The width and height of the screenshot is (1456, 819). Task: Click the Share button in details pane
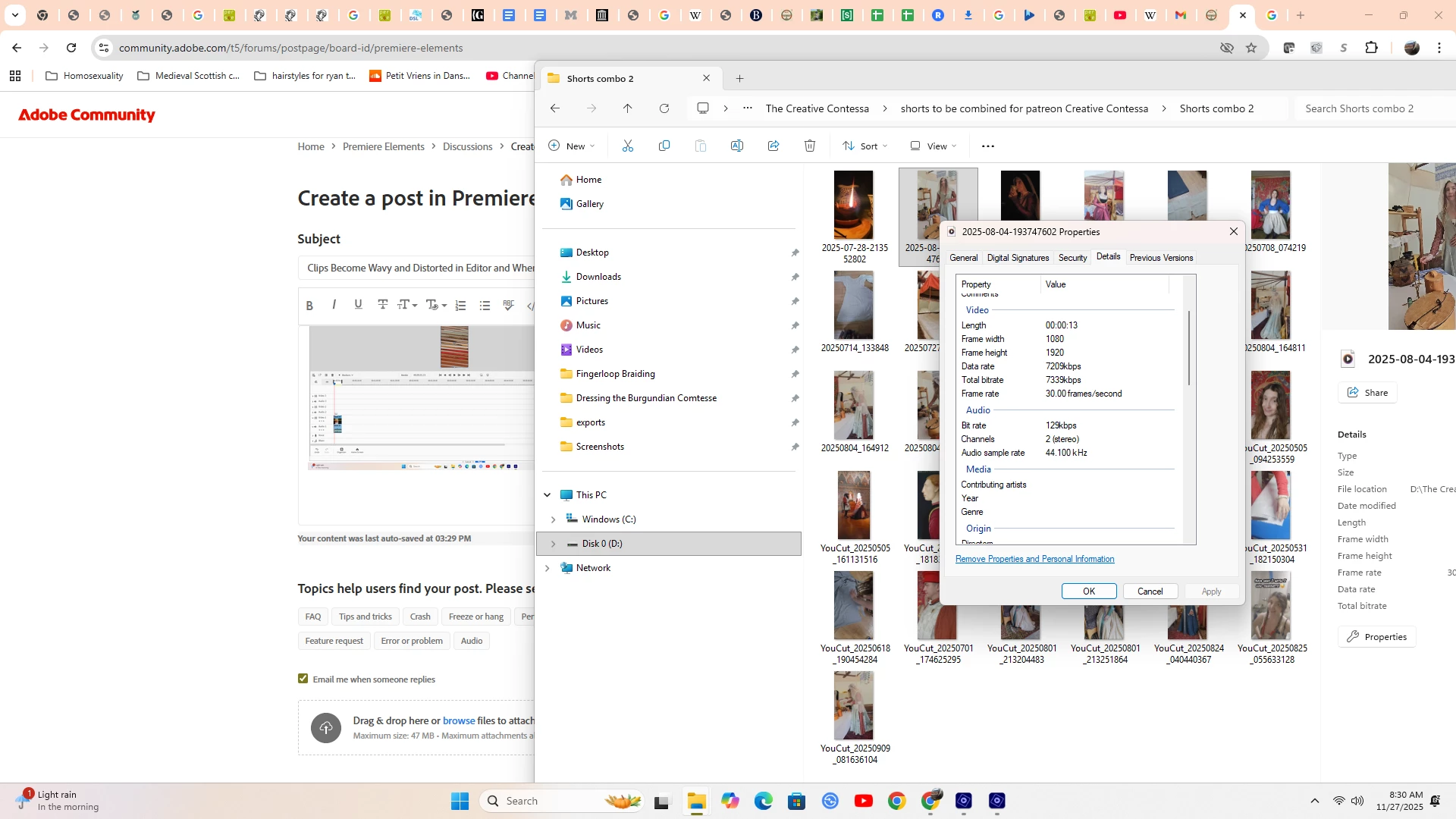1367,393
